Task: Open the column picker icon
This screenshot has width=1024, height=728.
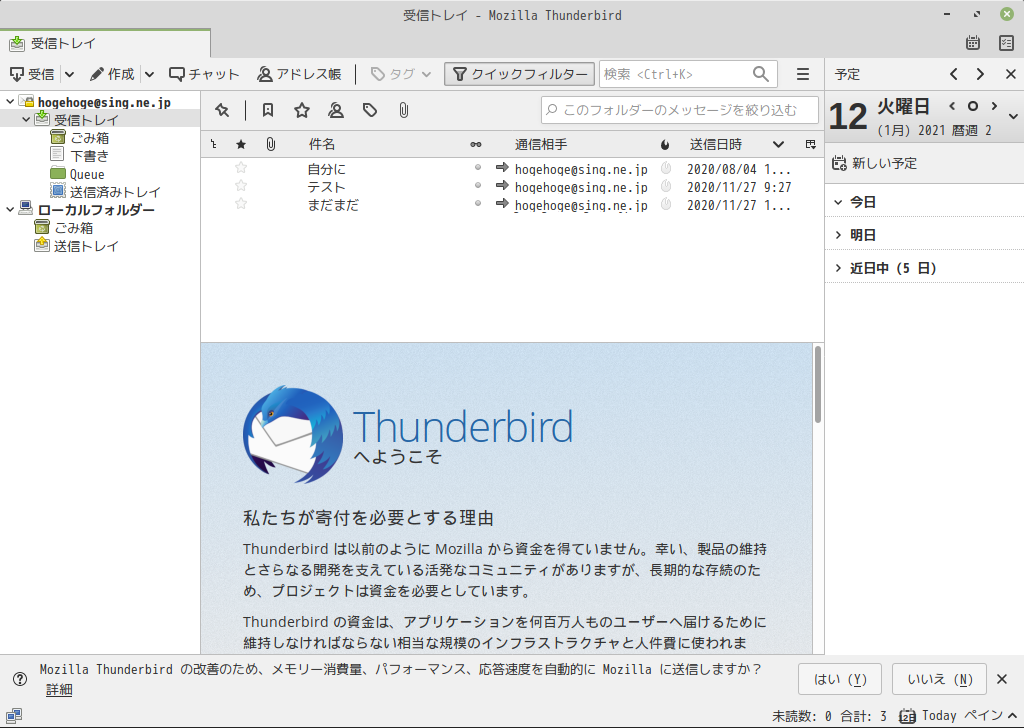Action: click(x=810, y=144)
